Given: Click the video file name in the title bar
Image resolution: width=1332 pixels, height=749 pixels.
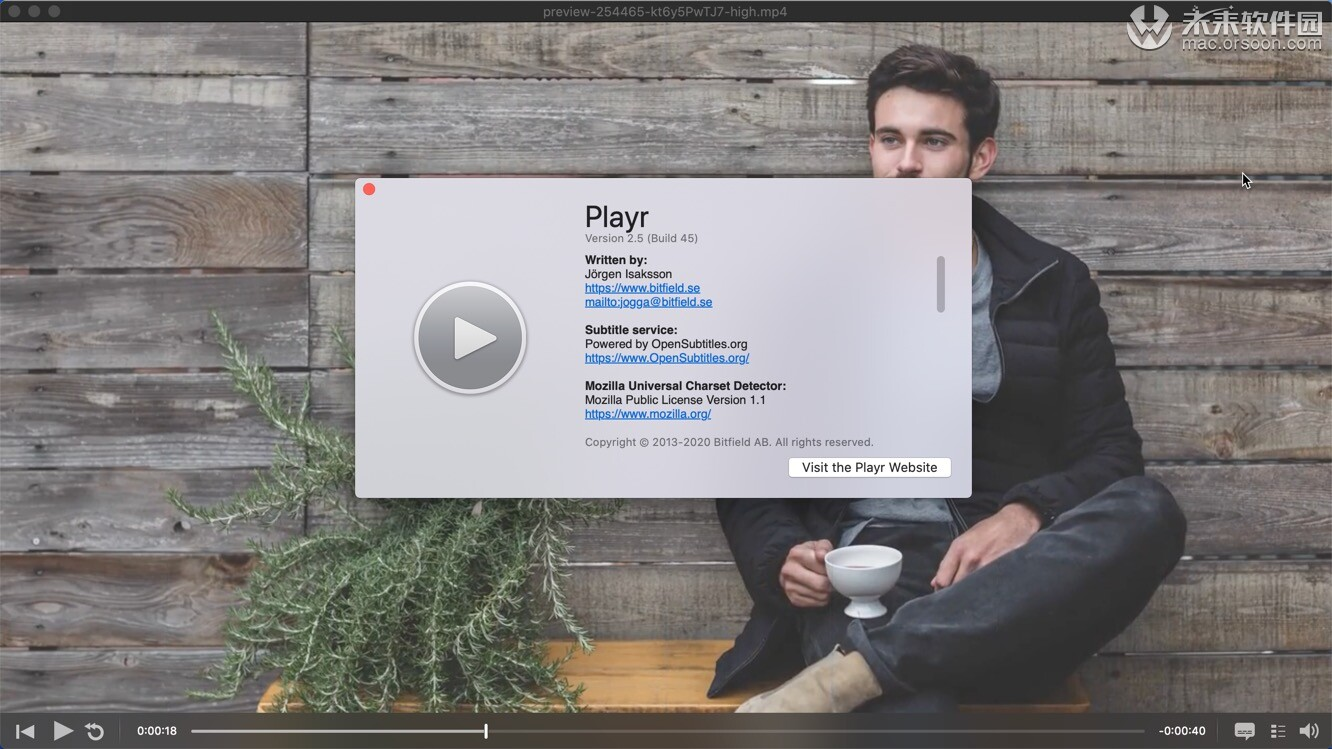Looking at the screenshot, I should [665, 12].
